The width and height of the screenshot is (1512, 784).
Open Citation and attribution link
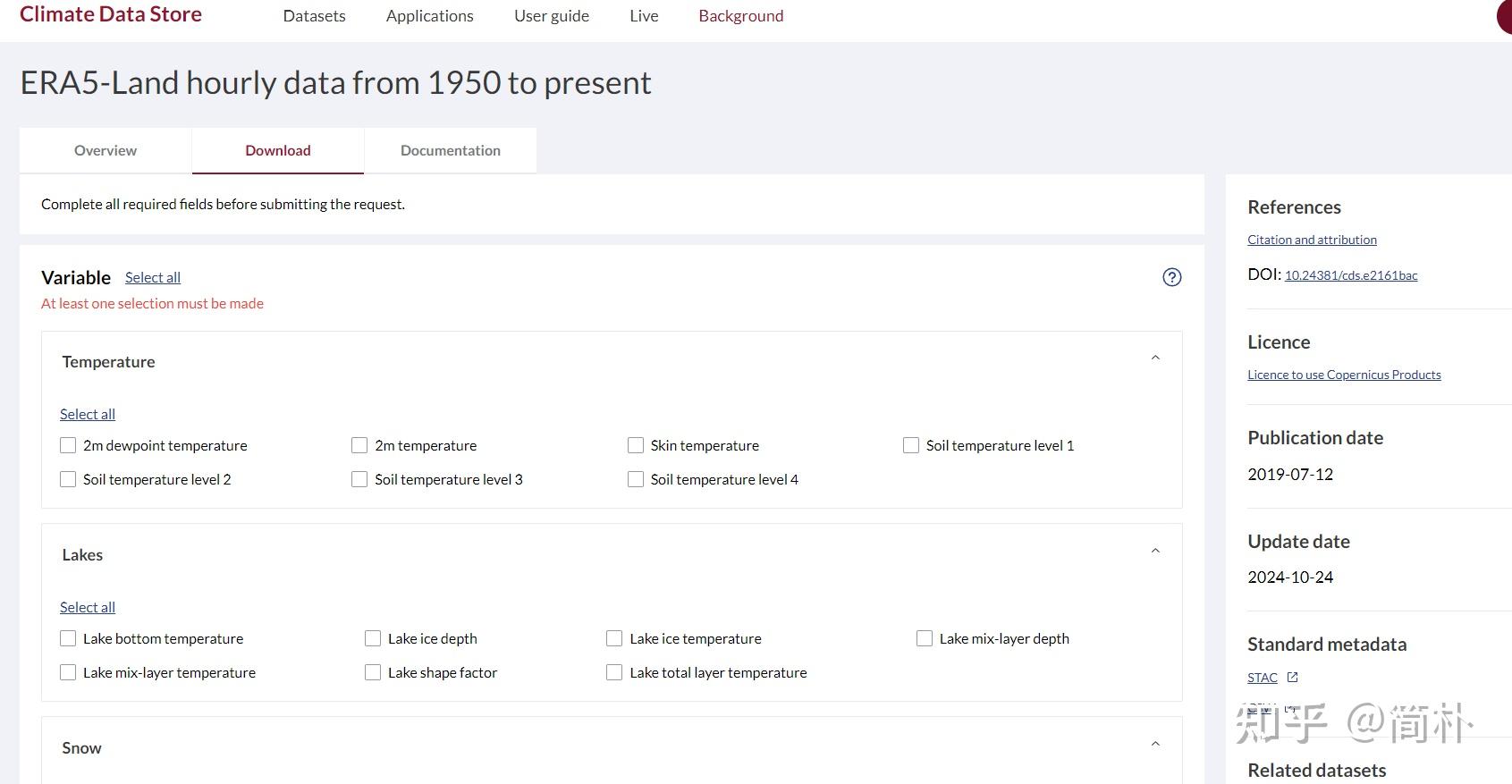(1312, 240)
